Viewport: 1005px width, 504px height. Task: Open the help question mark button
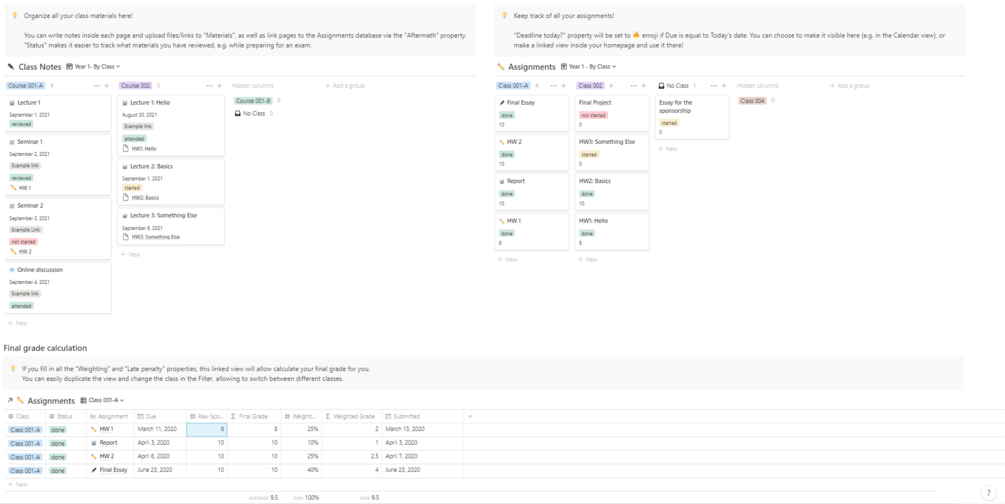coord(988,493)
